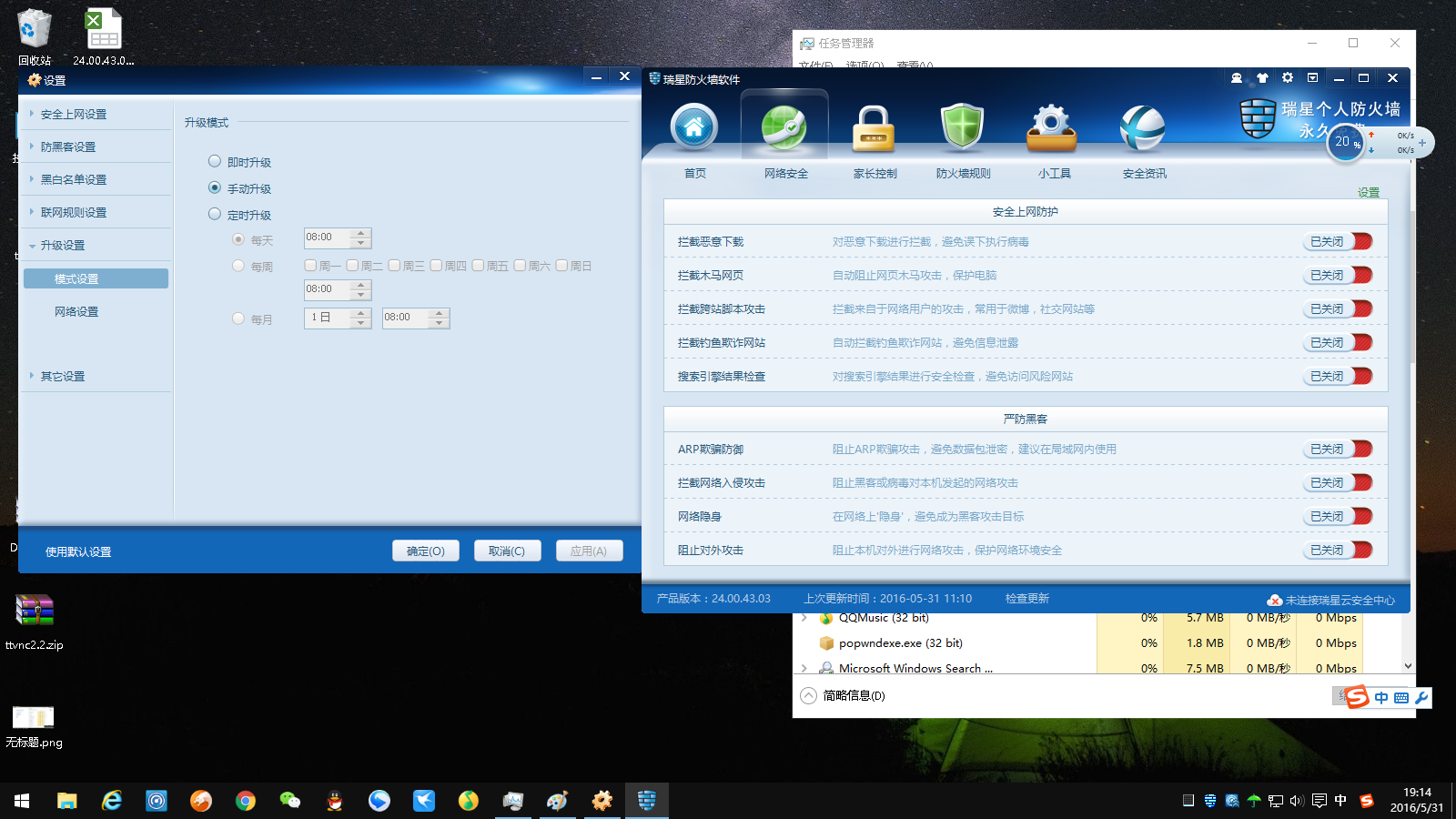Click the 20% memory ball on the floating widget

1346,142
